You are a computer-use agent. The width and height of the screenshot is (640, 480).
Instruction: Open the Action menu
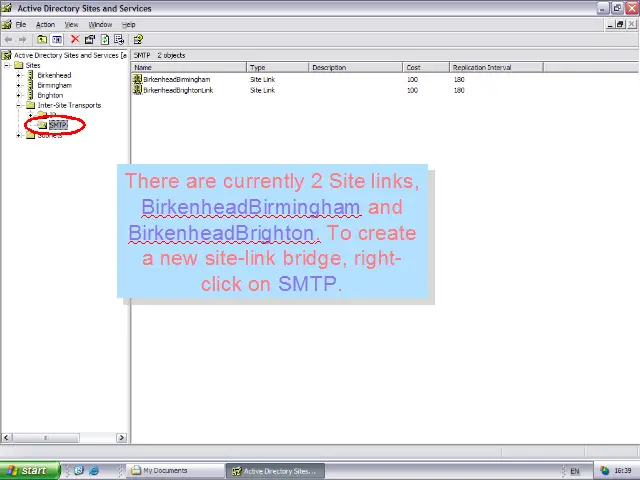[x=45, y=24]
